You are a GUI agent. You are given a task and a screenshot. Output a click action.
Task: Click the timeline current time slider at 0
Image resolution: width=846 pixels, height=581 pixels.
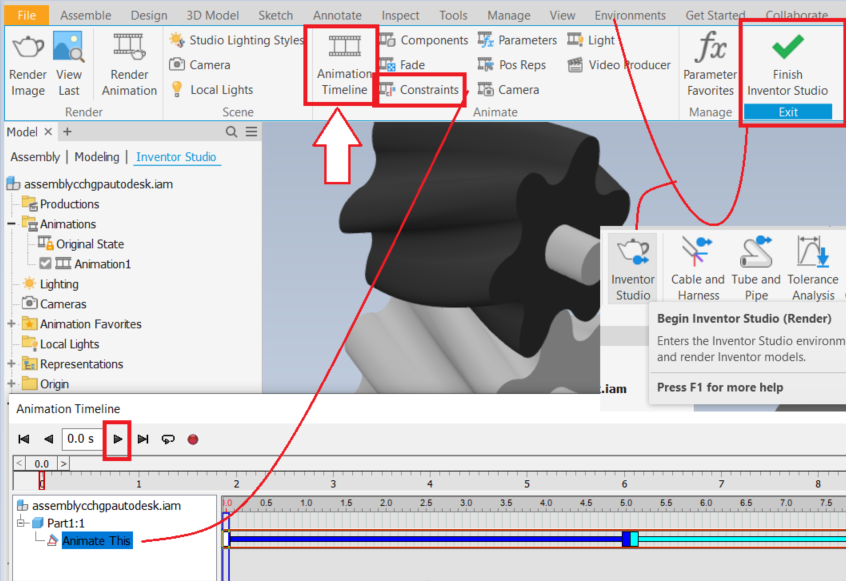[42, 480]
